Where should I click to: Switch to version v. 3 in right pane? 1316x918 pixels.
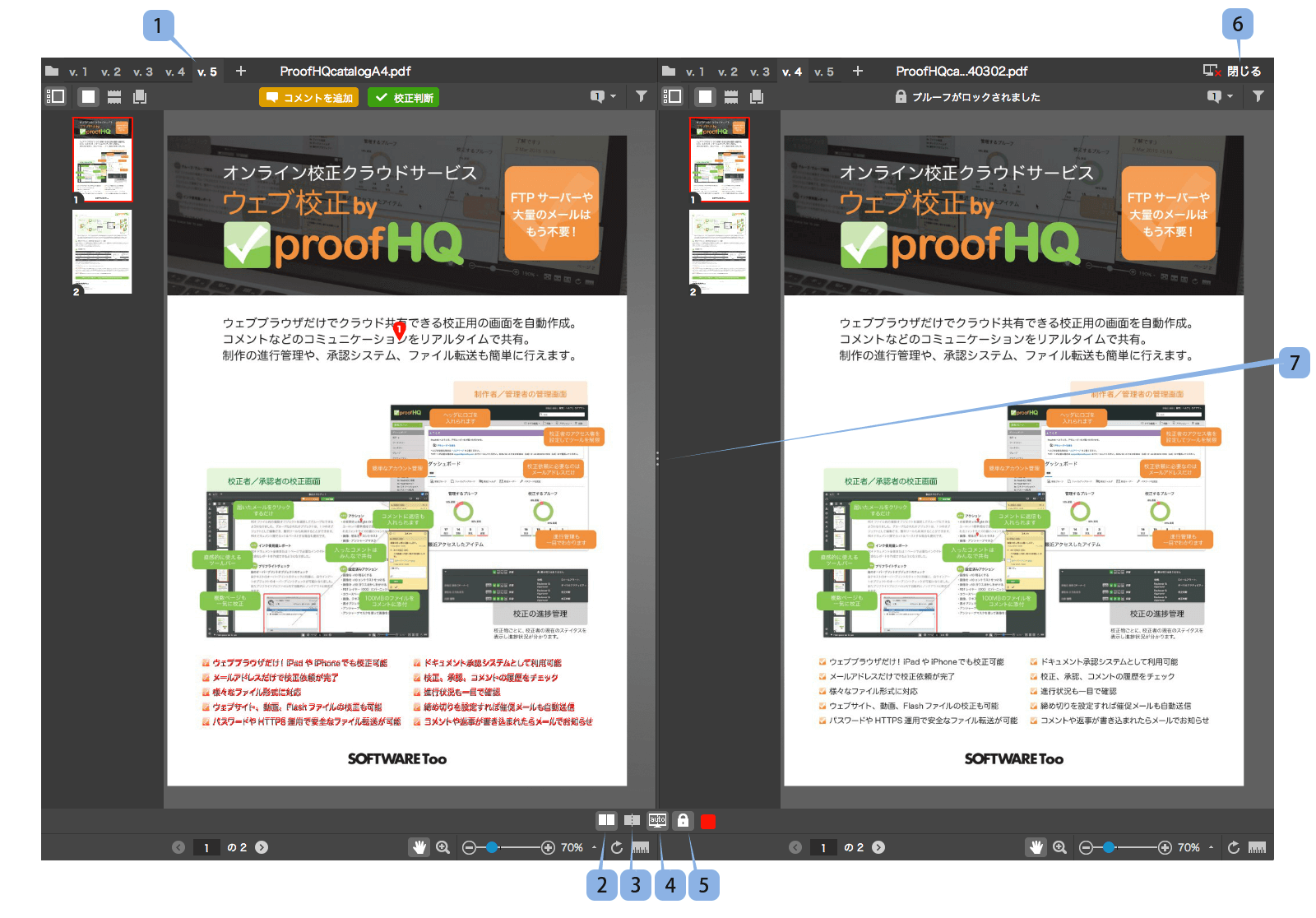(x=760, y=72)
